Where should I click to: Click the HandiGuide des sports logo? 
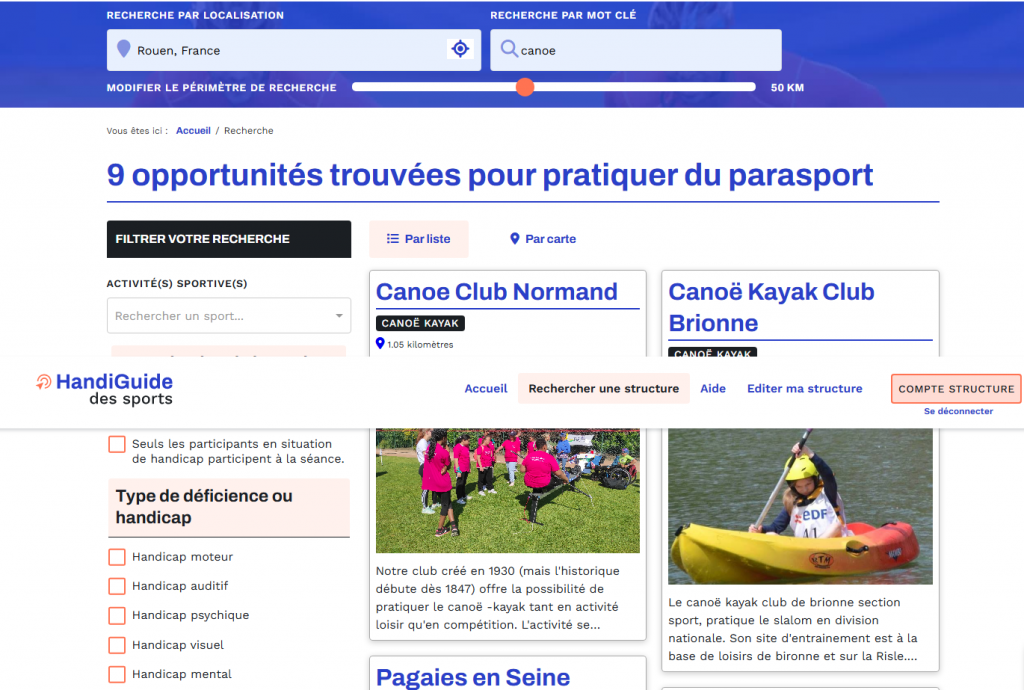click(x=104, y=389)
